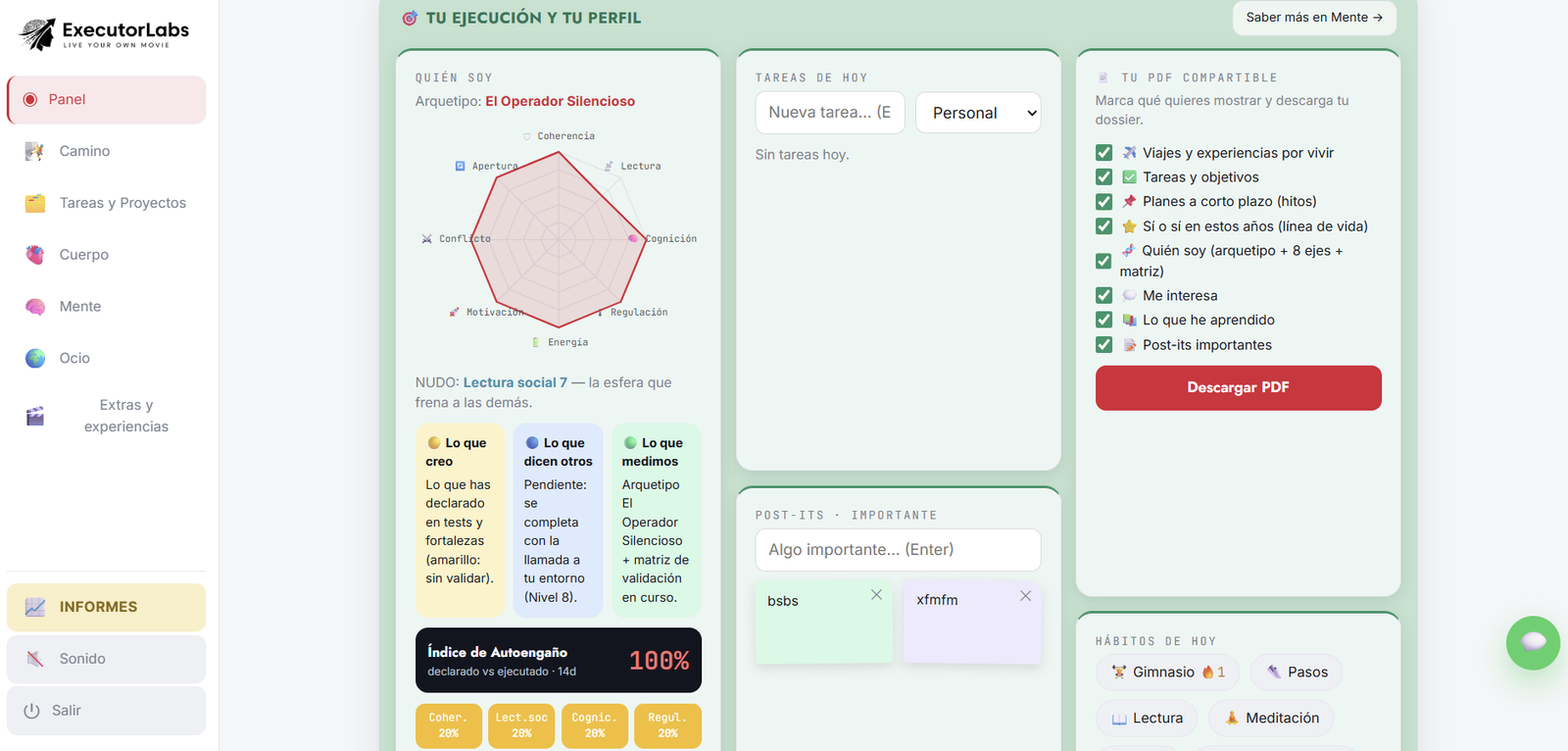Follow Saber más en Mente link

(1314, 18)
